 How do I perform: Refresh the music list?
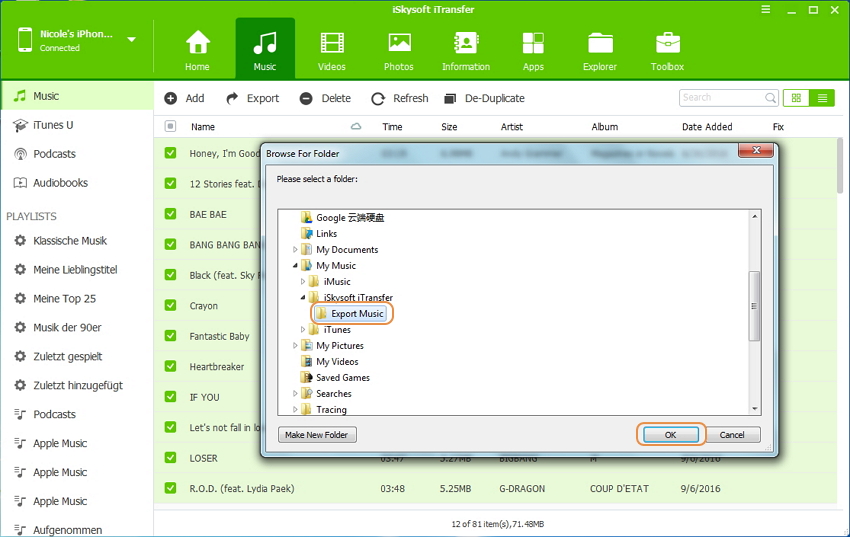click(400, 98)
